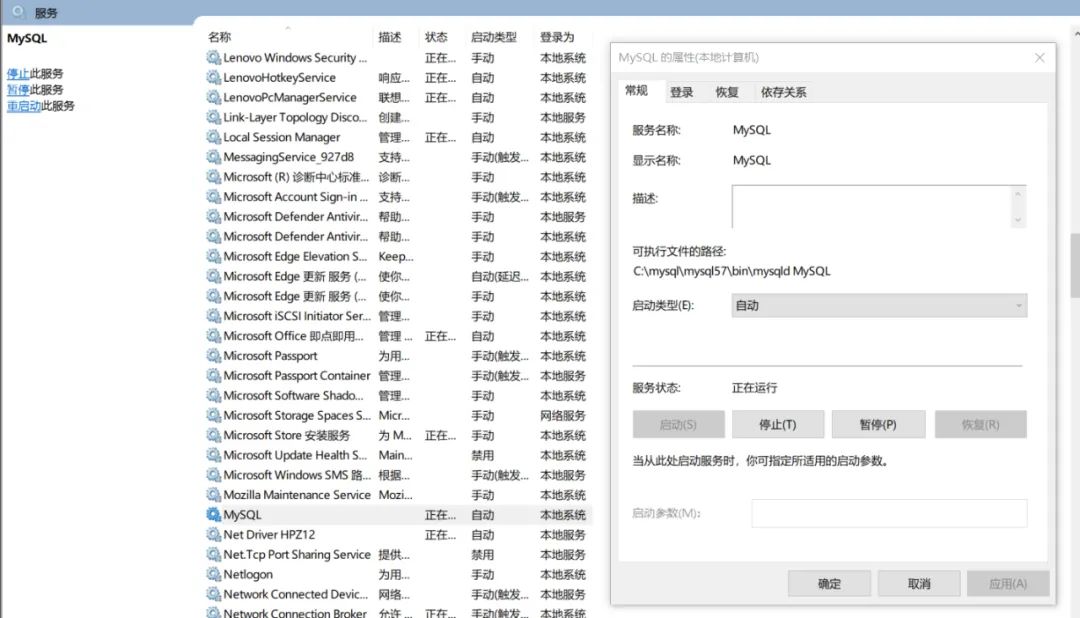The width and height of the screenshot is (1080, 618).
Task: Click the services window vertical scrollbar thumb
Action: click(x=1075, y=266)
